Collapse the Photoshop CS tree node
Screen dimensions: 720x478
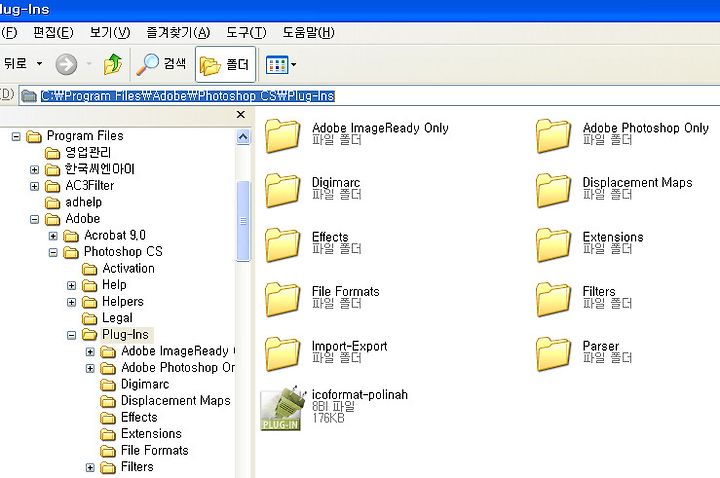pos(53,253)
